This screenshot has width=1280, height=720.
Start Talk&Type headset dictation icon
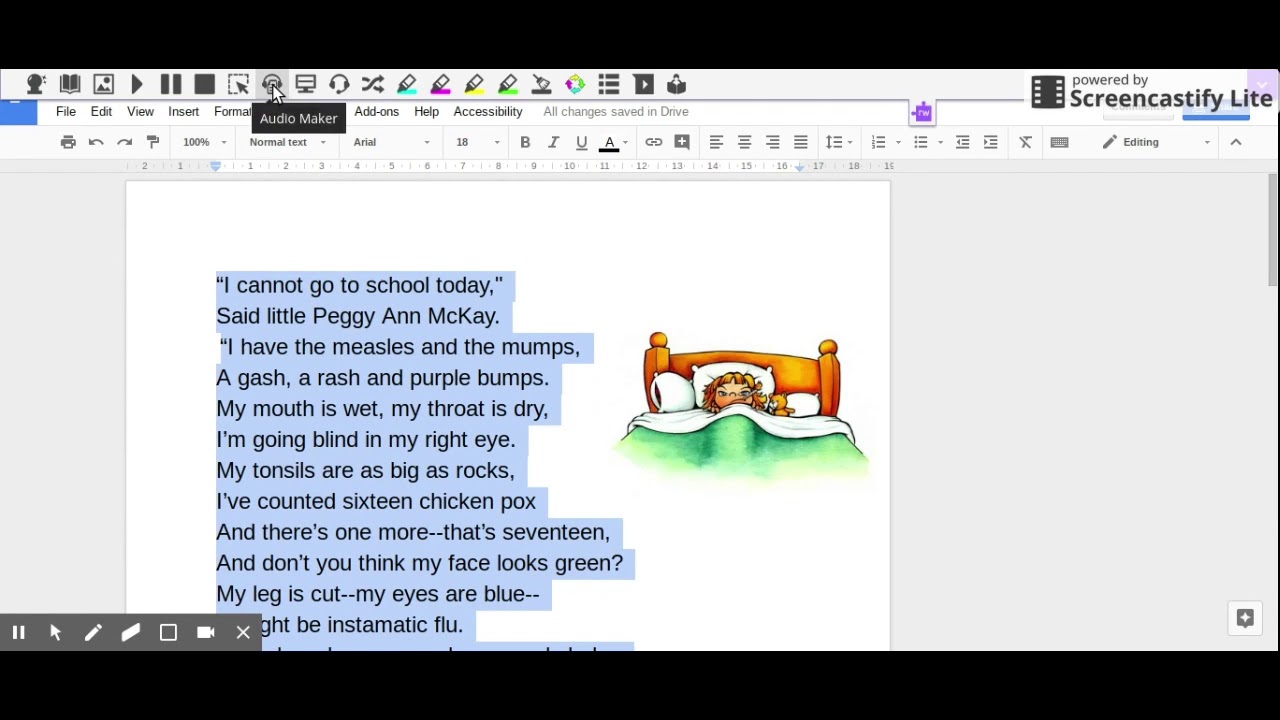pyautogui.click(x=339, y=85)
